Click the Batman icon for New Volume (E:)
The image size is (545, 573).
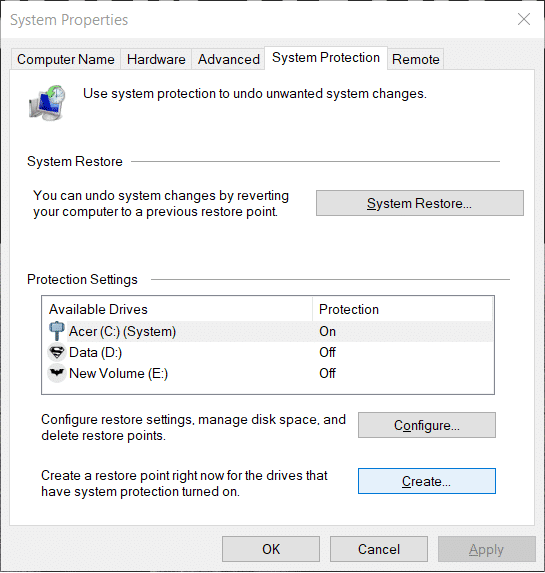pyautogui.click(x=57, y=373)
